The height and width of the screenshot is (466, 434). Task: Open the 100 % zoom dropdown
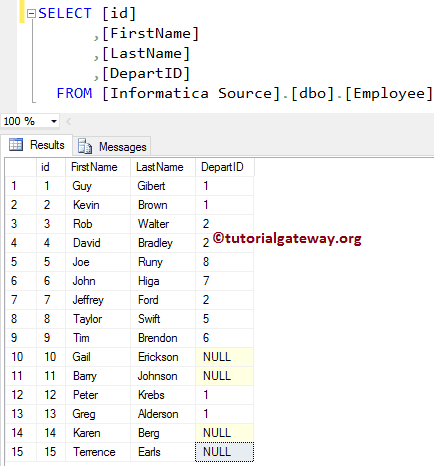tap(53, 121)
